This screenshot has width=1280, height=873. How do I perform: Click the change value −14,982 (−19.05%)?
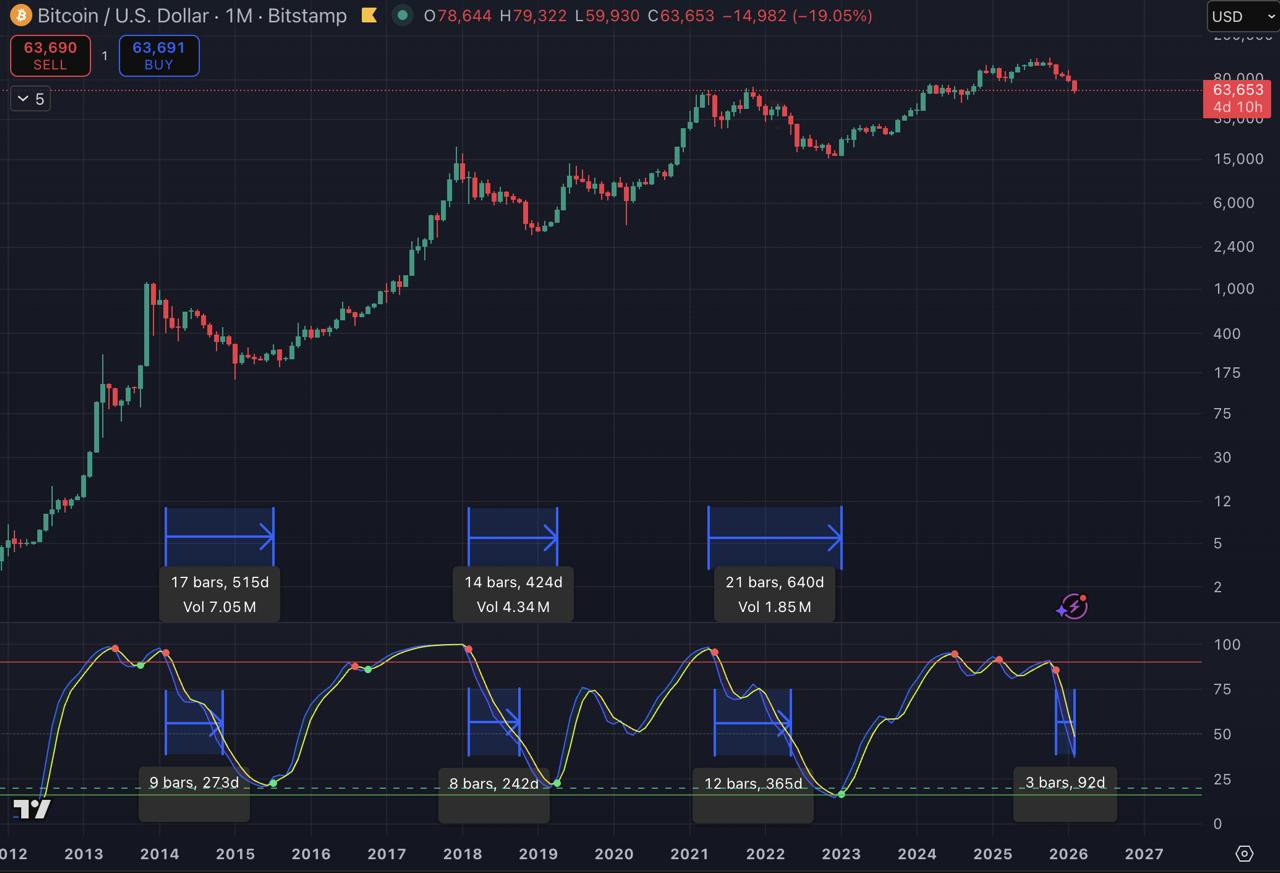[797, 16]
